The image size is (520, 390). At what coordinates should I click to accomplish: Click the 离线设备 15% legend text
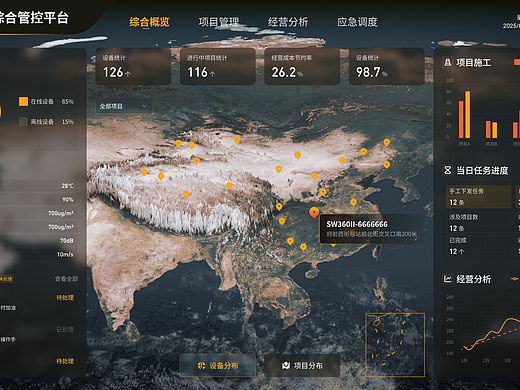[52, 122]
